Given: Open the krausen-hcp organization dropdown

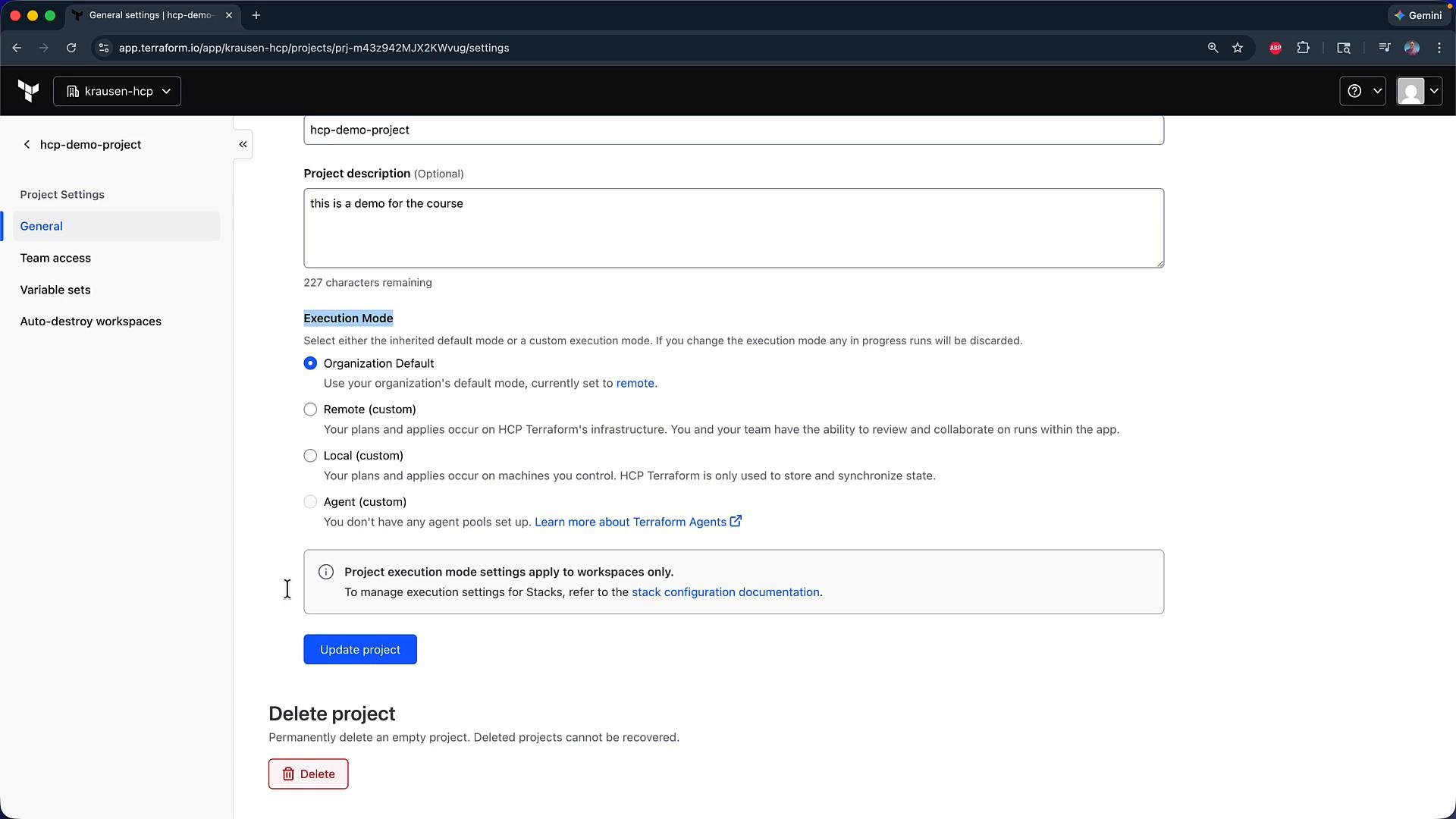Looking at the screenshot, I should [x=118, y=91].
